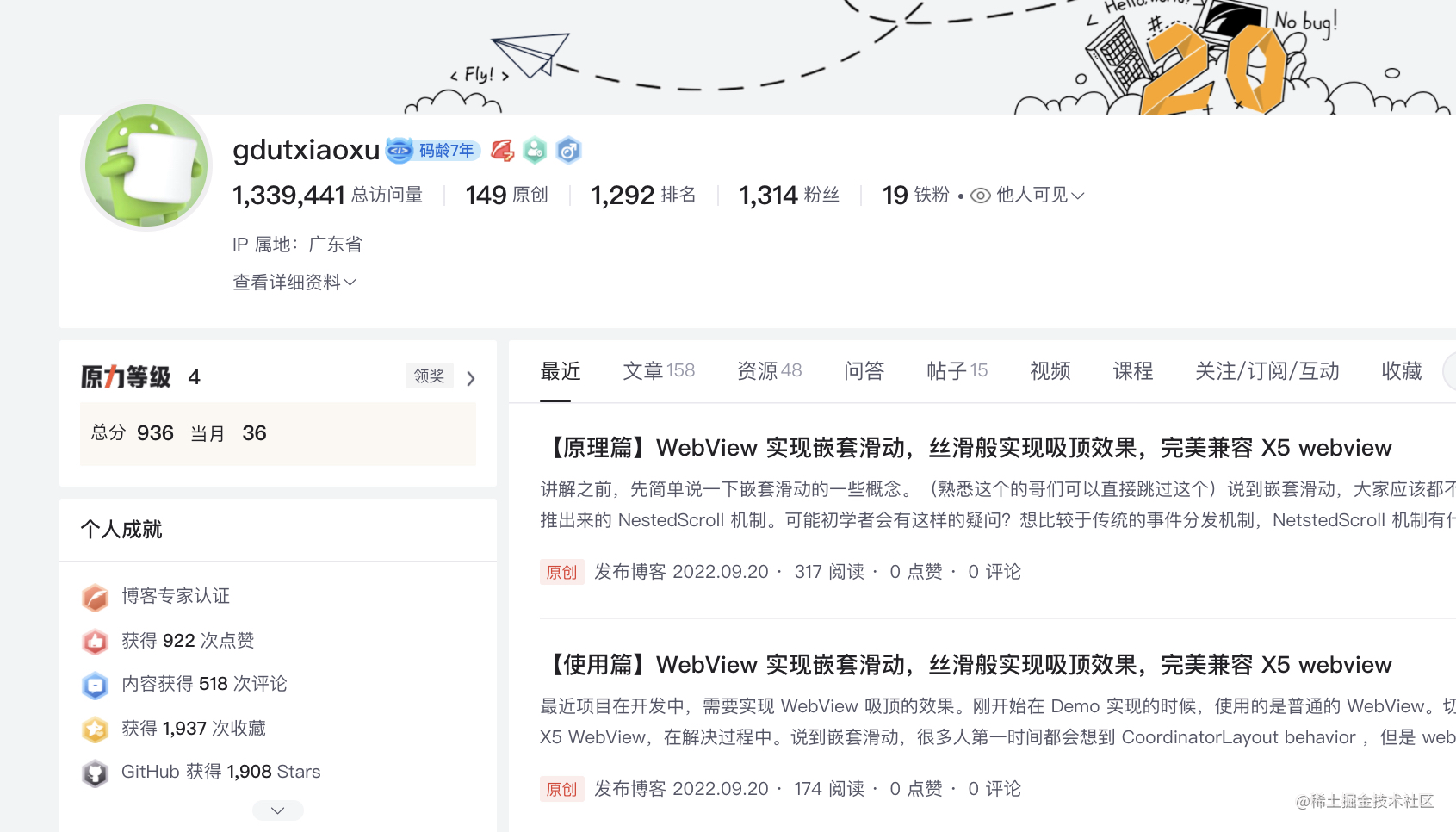Expand the personal achievements list chevron

[277, 810]
